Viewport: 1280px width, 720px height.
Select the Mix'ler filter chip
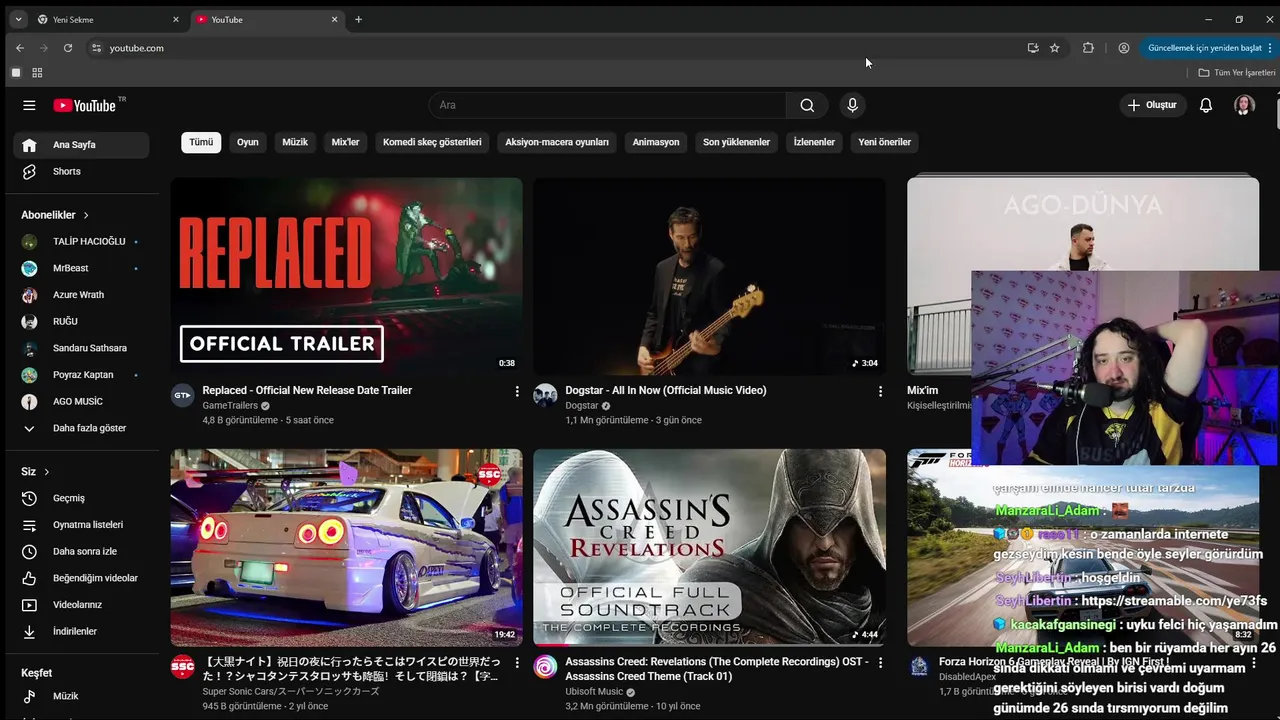click(x=345, y=142)
